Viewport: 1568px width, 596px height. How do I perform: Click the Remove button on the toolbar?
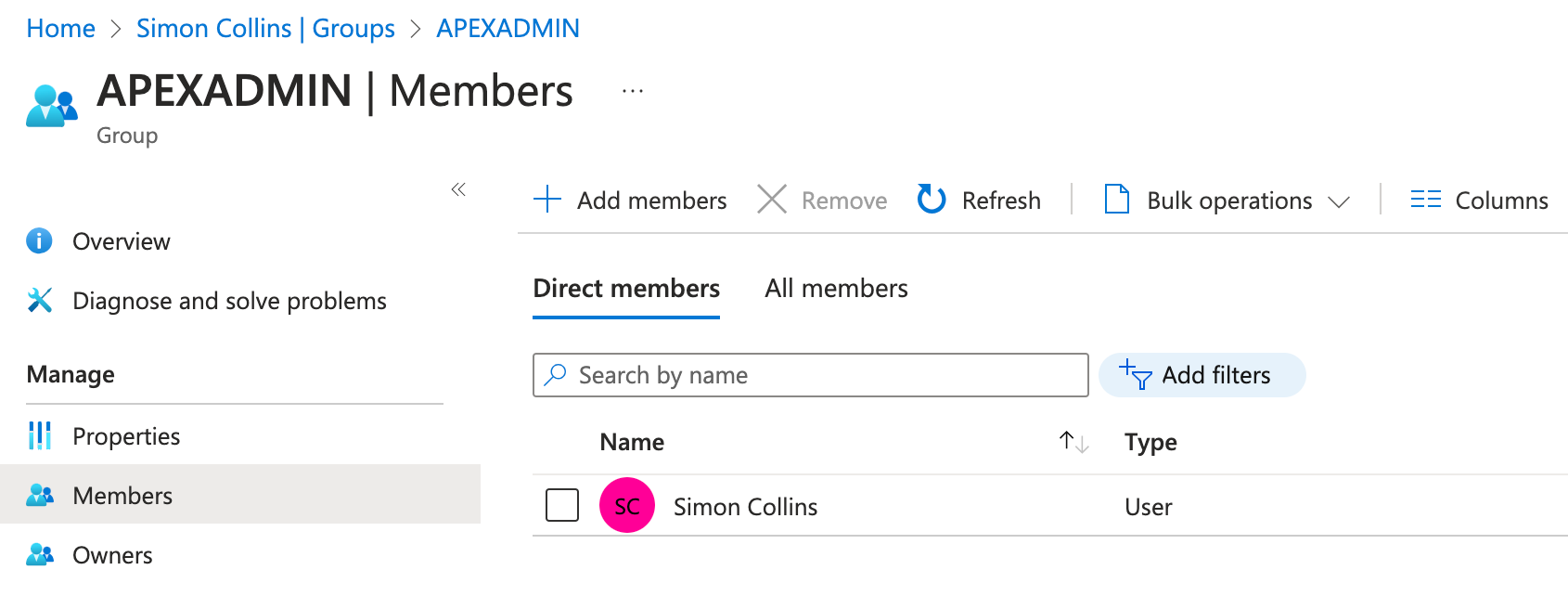pyautogui.click(x=822, y=200)
